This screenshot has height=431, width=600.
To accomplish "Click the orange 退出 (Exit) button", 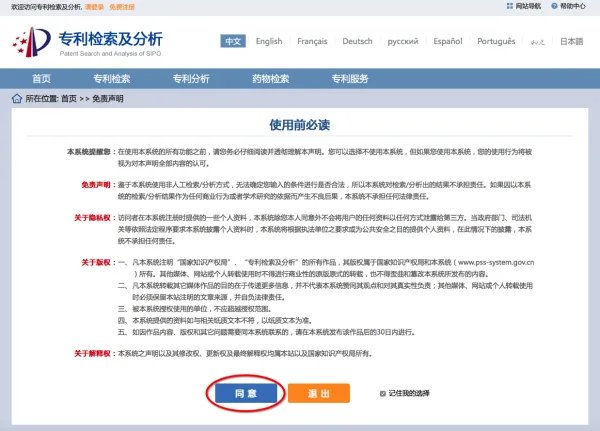I will (x=319, y=393).
